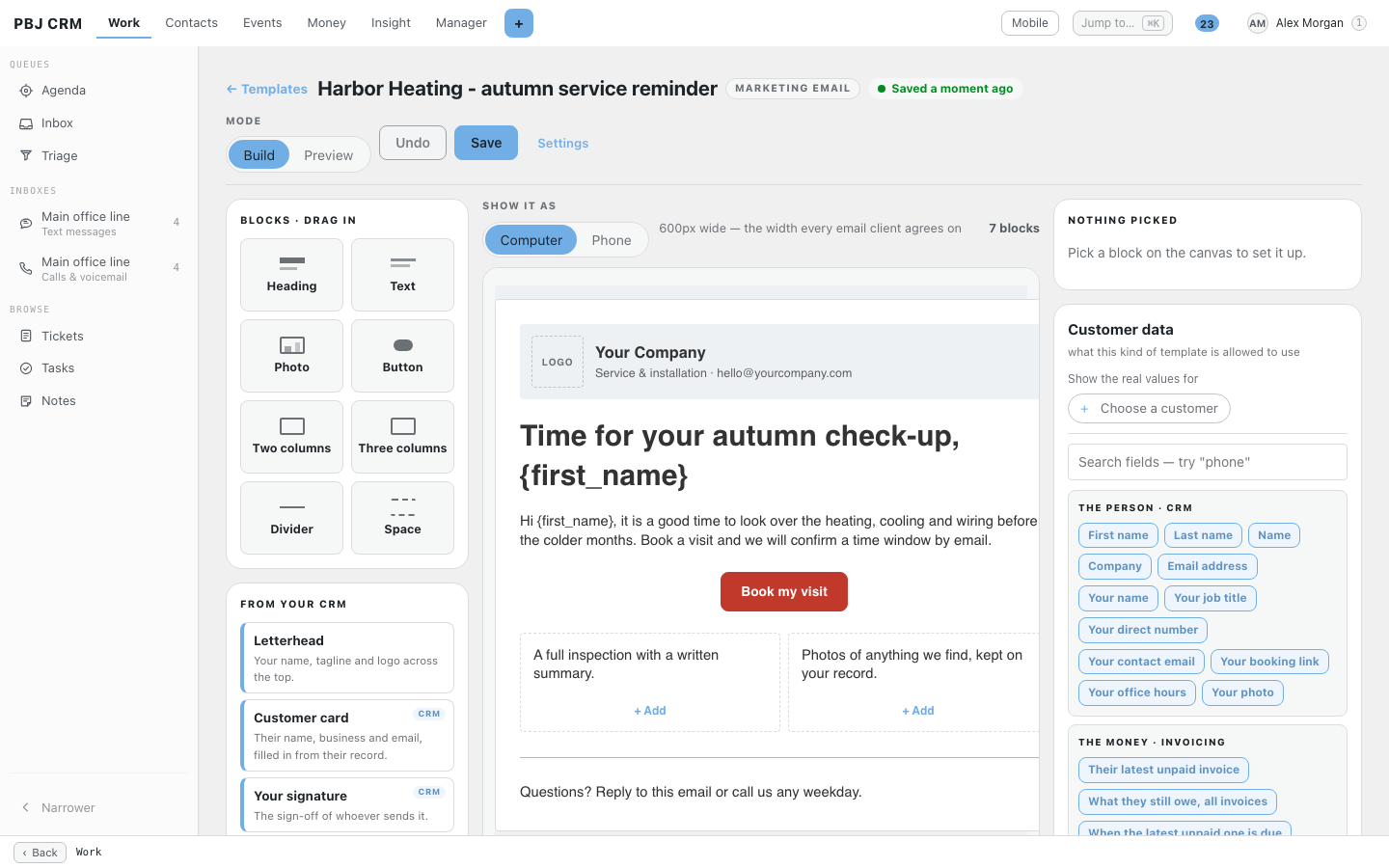The width and height of the screenshot is (1389, 868).
Task: Open Main office line calls & voicemail
Action: pos(98,268)
